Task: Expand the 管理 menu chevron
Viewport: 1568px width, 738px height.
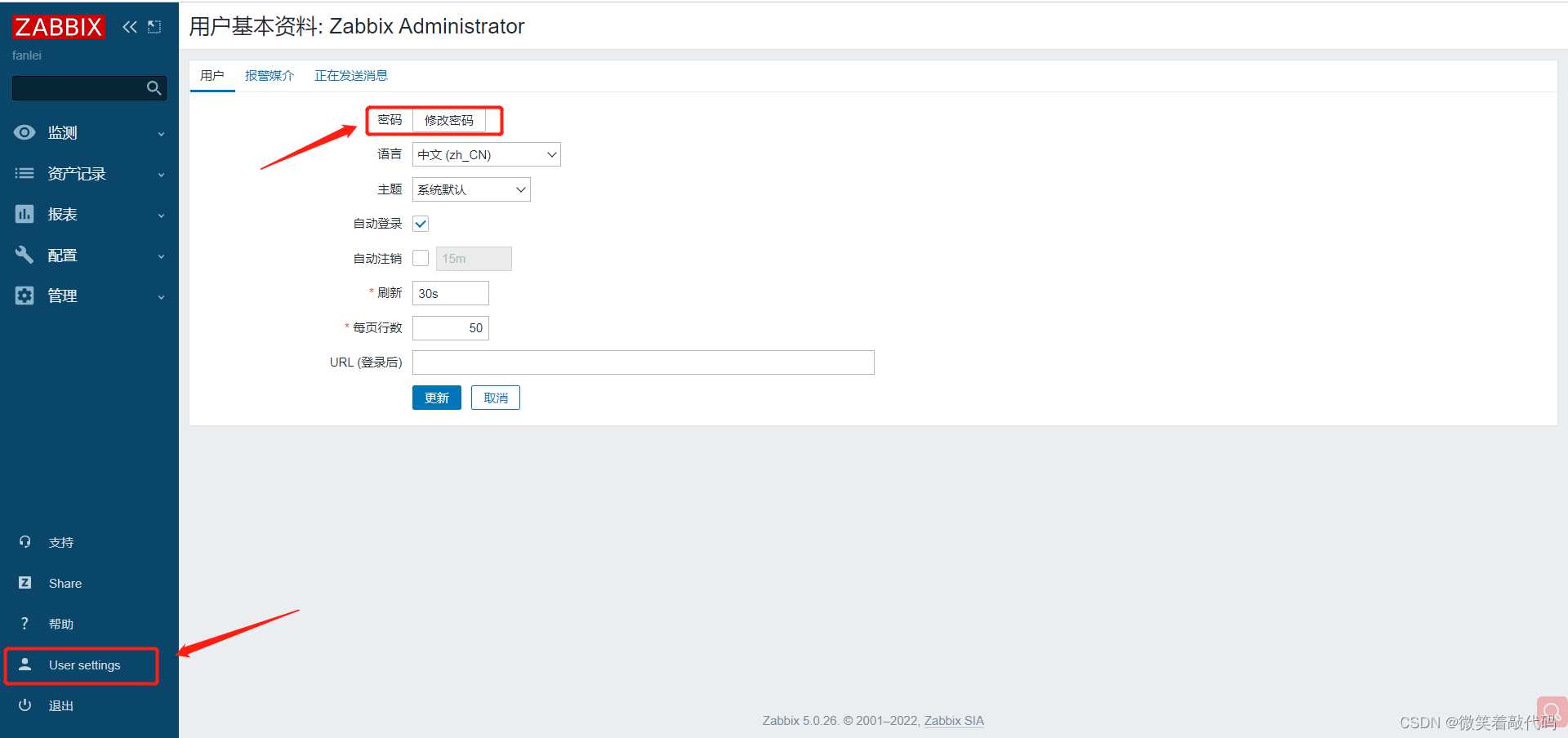Action: click(x=161, y=297)
